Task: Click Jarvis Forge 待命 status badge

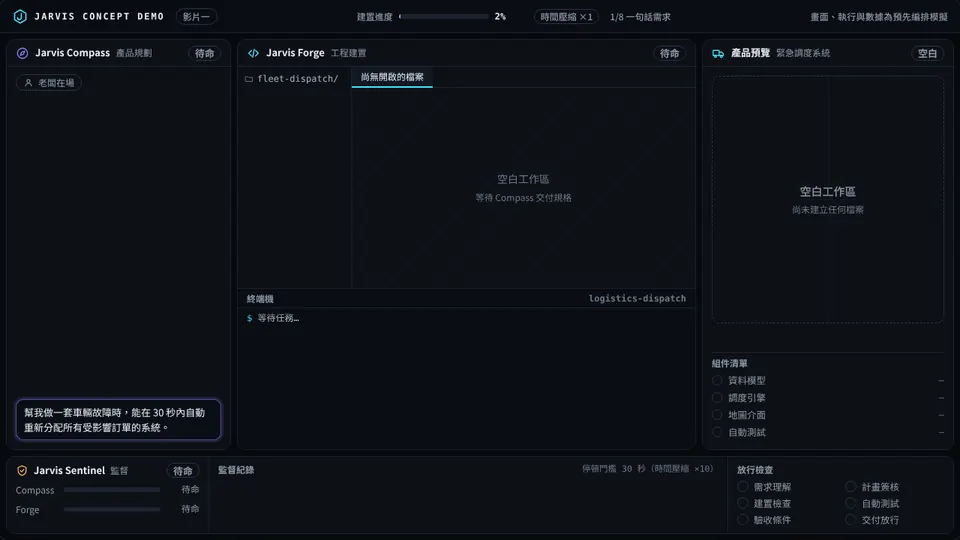Action: tap(669, 53)
